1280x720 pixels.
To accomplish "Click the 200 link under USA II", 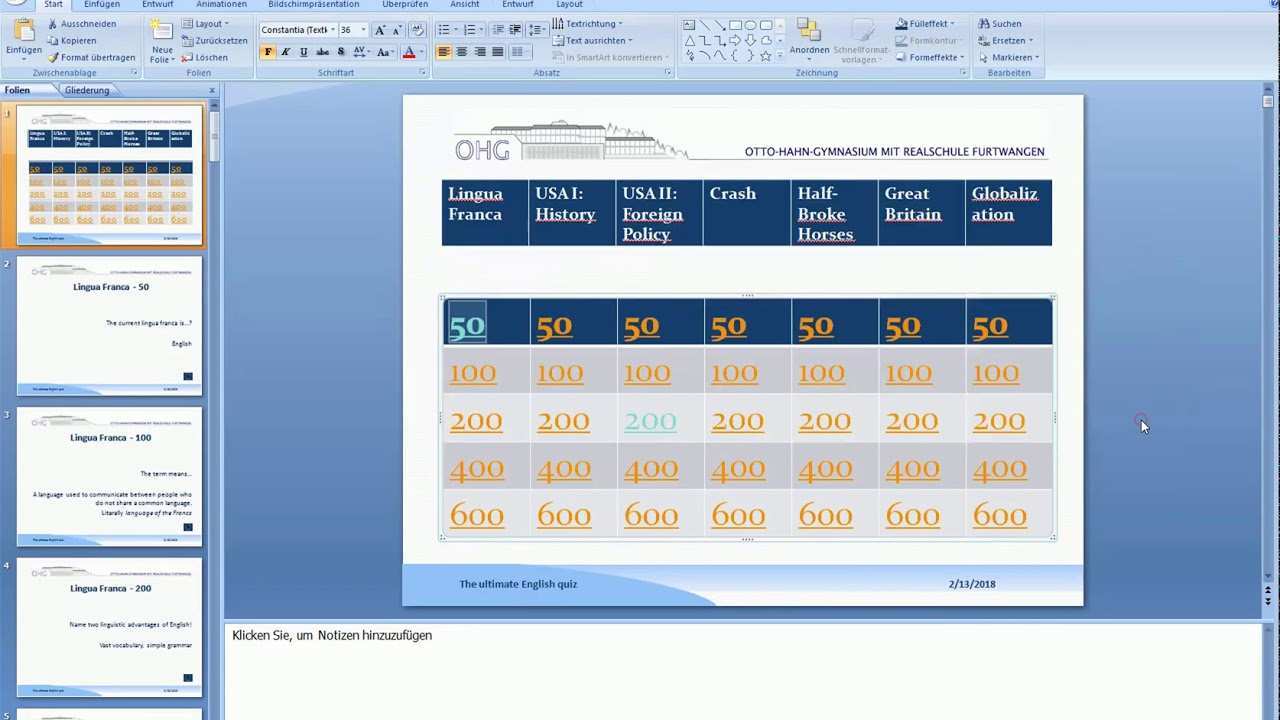I will 650,421.
